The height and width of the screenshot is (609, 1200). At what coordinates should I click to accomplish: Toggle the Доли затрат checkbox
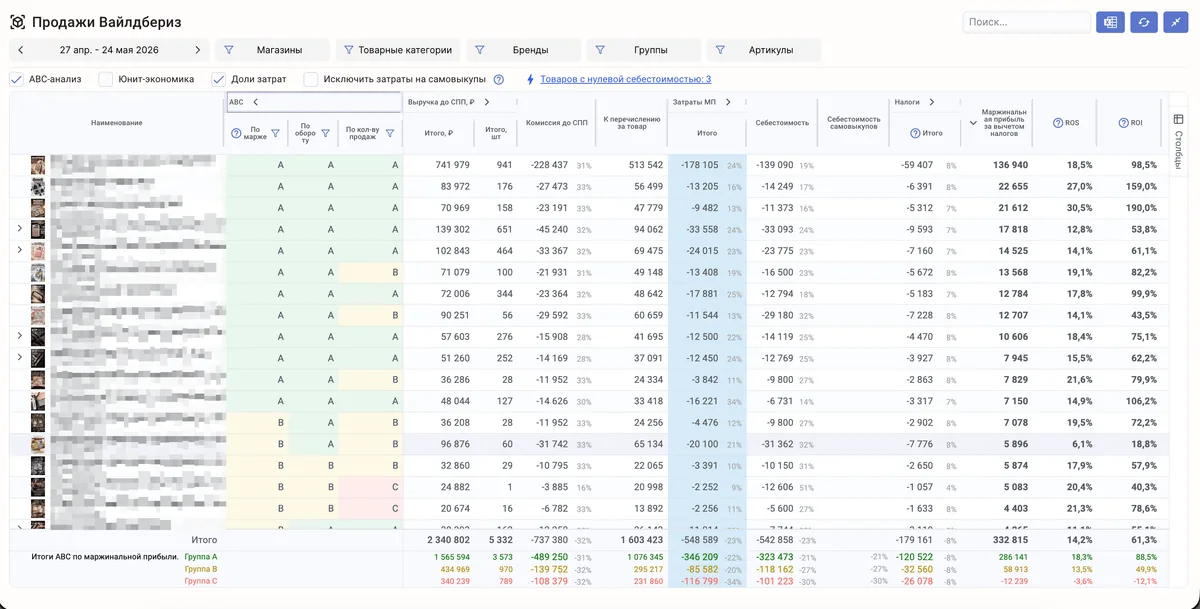(219, 79)
